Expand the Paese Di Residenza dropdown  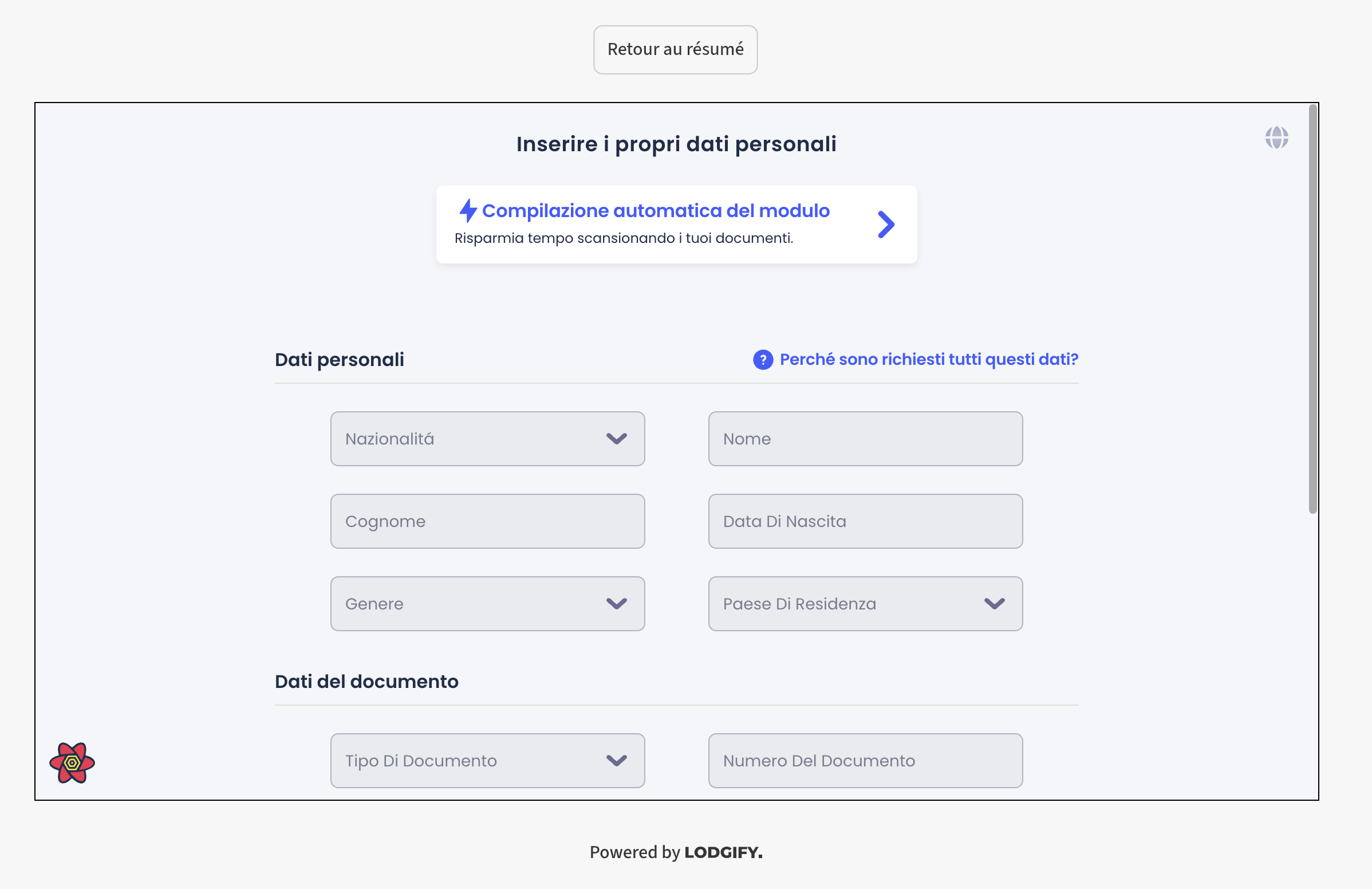865,604
